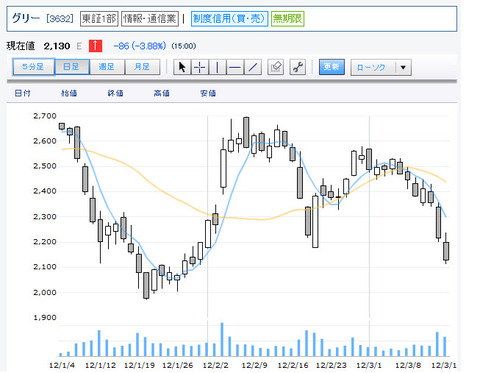
Task: Click the 12/2/16 date axis label
Action: pos(293,365)
